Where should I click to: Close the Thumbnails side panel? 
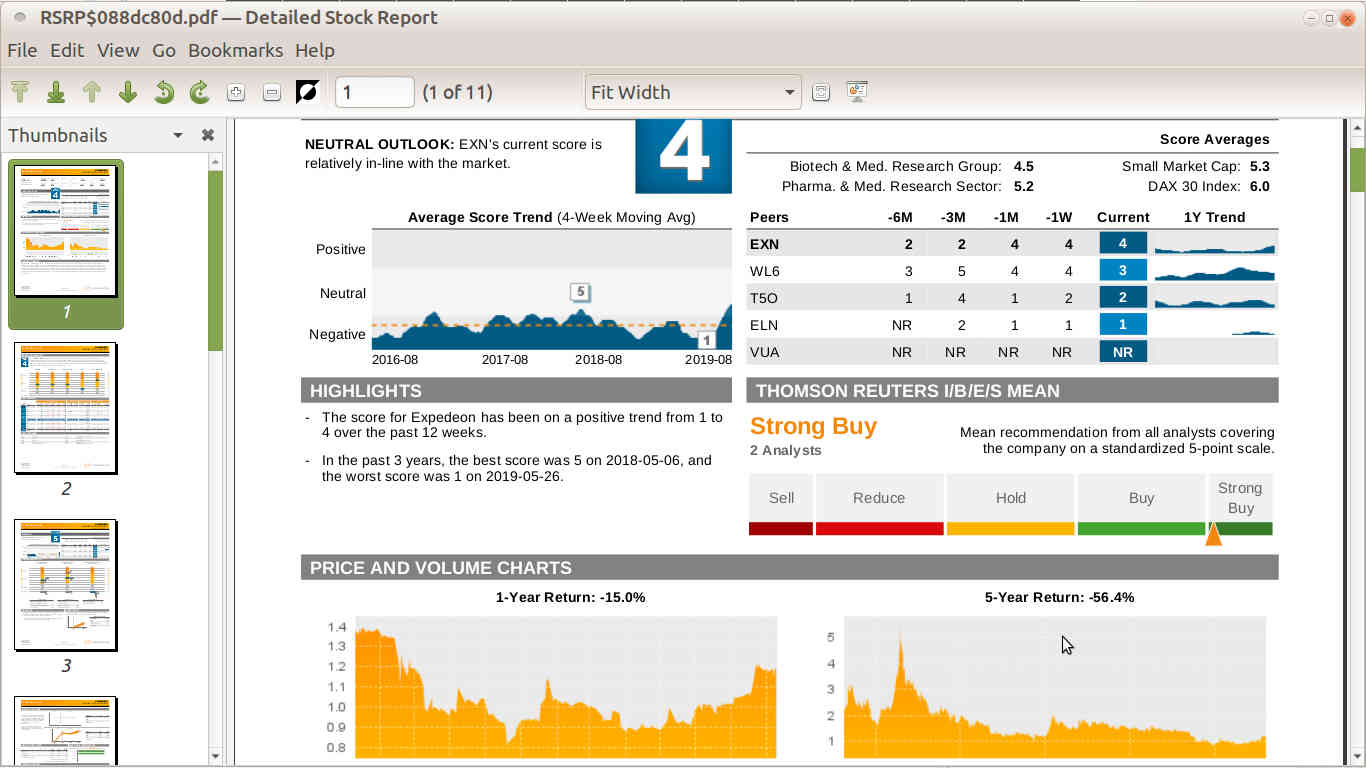(208, 136)
